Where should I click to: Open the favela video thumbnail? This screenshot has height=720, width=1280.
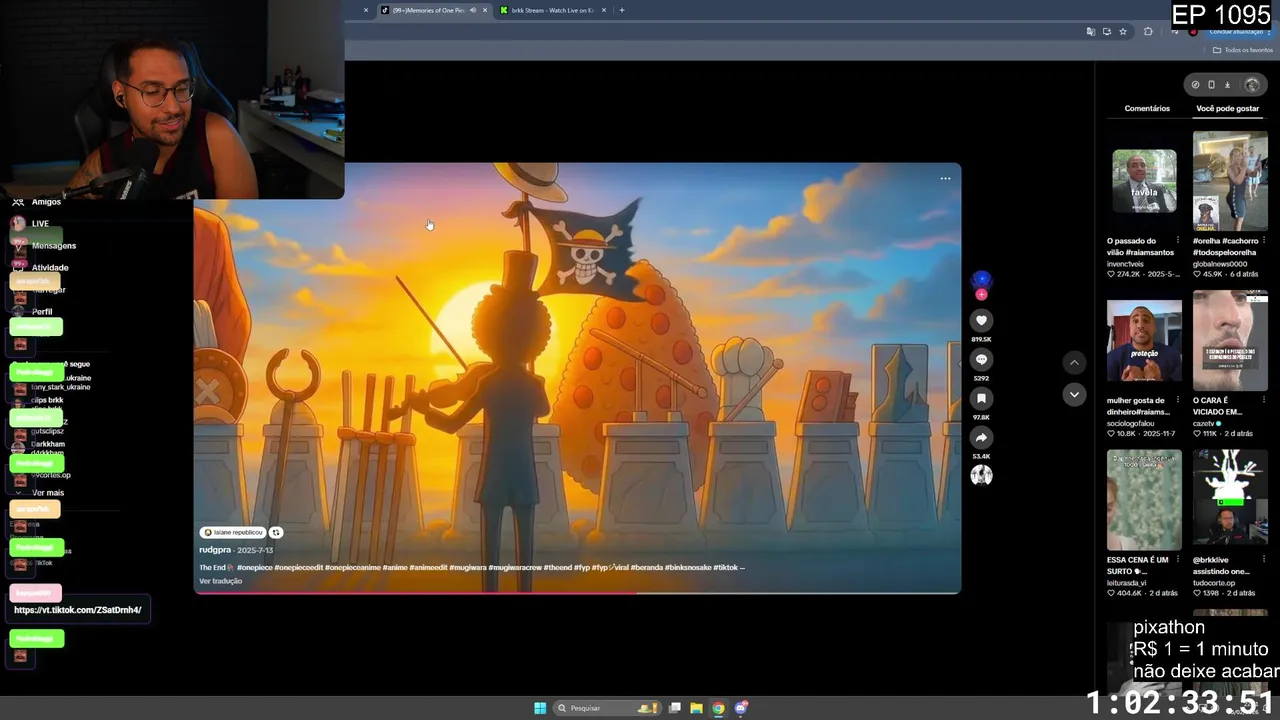1144,181
